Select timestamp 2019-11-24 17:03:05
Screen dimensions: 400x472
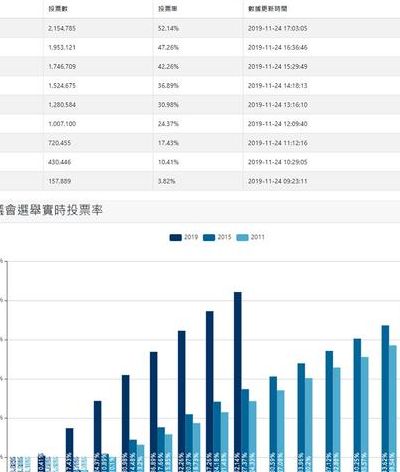(x=277, y=28)
